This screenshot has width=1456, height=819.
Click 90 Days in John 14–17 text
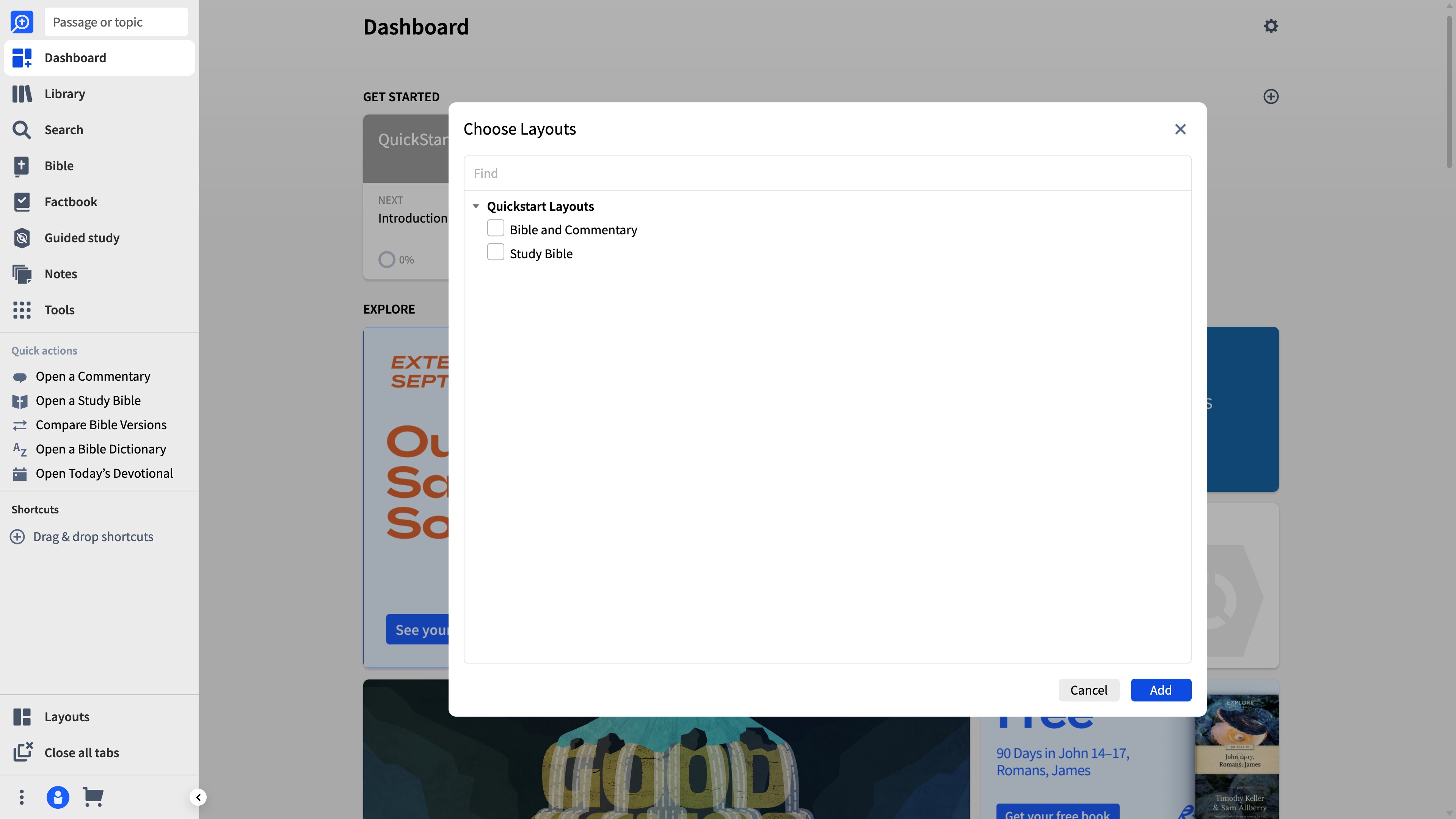tap(1062, 762)
